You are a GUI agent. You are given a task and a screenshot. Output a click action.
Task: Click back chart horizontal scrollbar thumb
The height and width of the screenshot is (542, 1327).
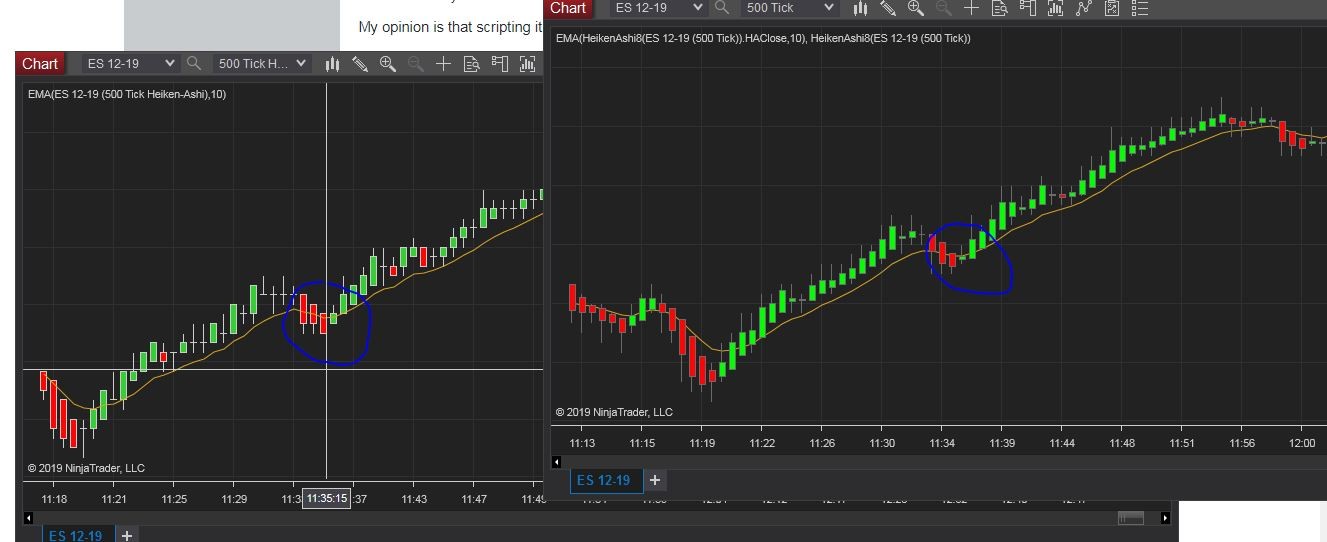1131,518
